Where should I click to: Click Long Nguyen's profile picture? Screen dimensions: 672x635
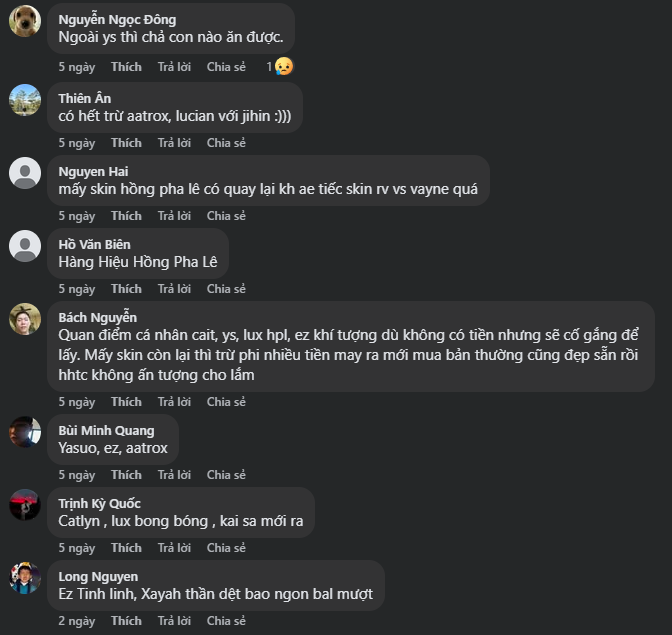click(25, 578)
